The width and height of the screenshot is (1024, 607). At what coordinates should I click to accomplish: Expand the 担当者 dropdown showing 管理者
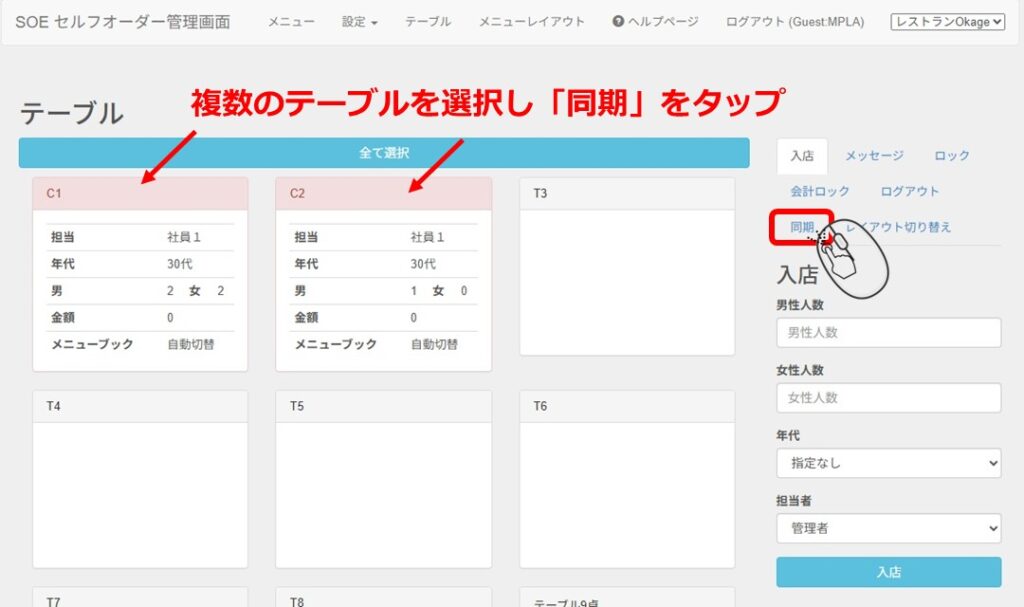[888, 528]
